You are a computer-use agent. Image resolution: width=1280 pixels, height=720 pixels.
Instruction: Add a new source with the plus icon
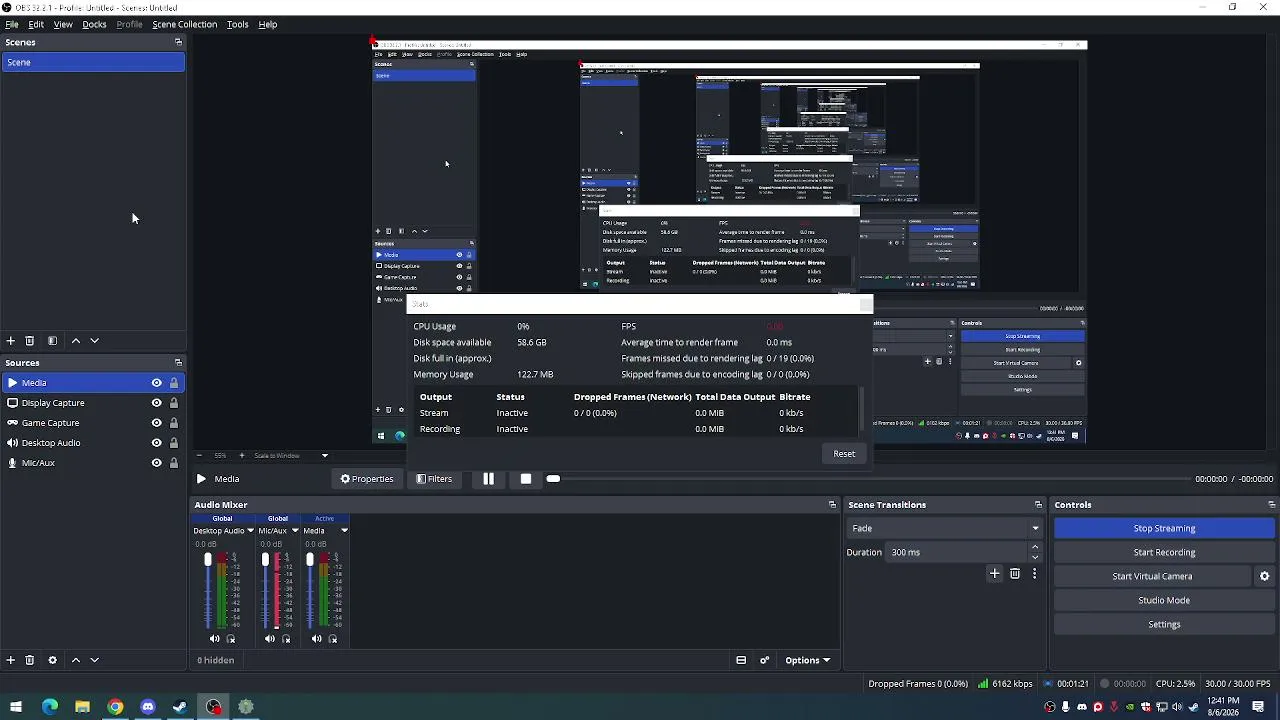10,660
